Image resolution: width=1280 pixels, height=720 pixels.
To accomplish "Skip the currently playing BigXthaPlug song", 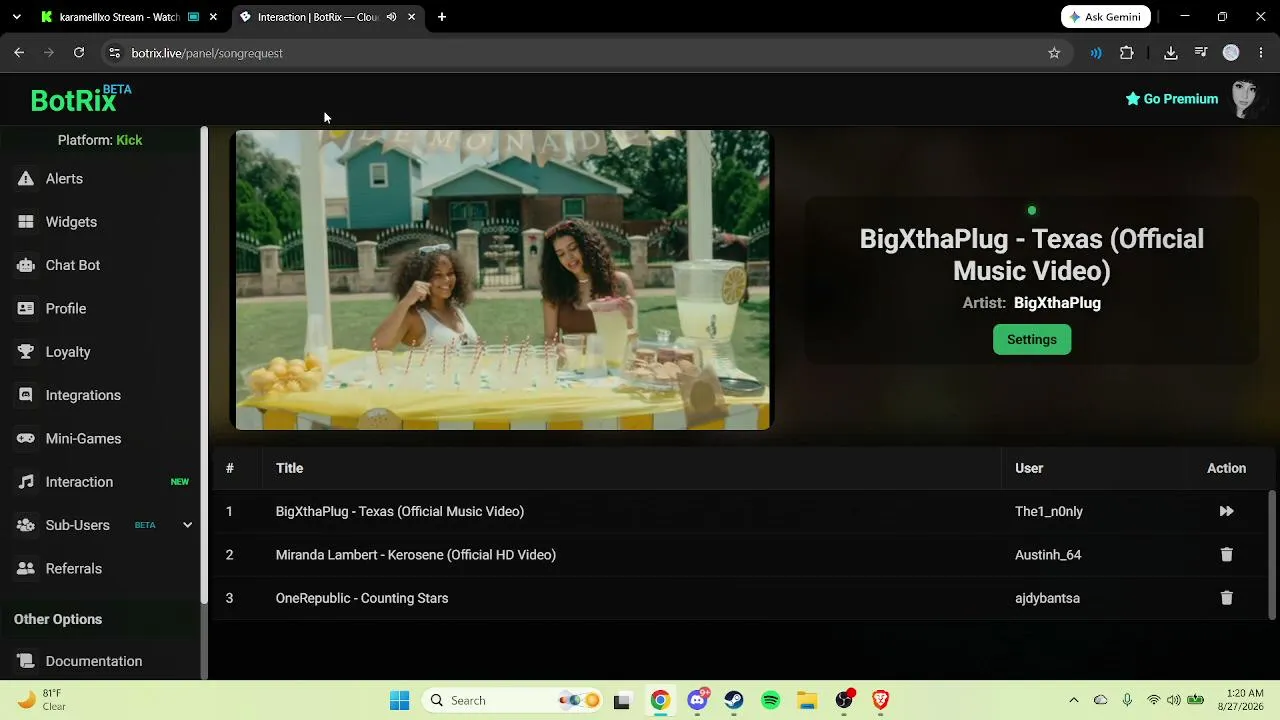I will click(x=1226, y=511).
